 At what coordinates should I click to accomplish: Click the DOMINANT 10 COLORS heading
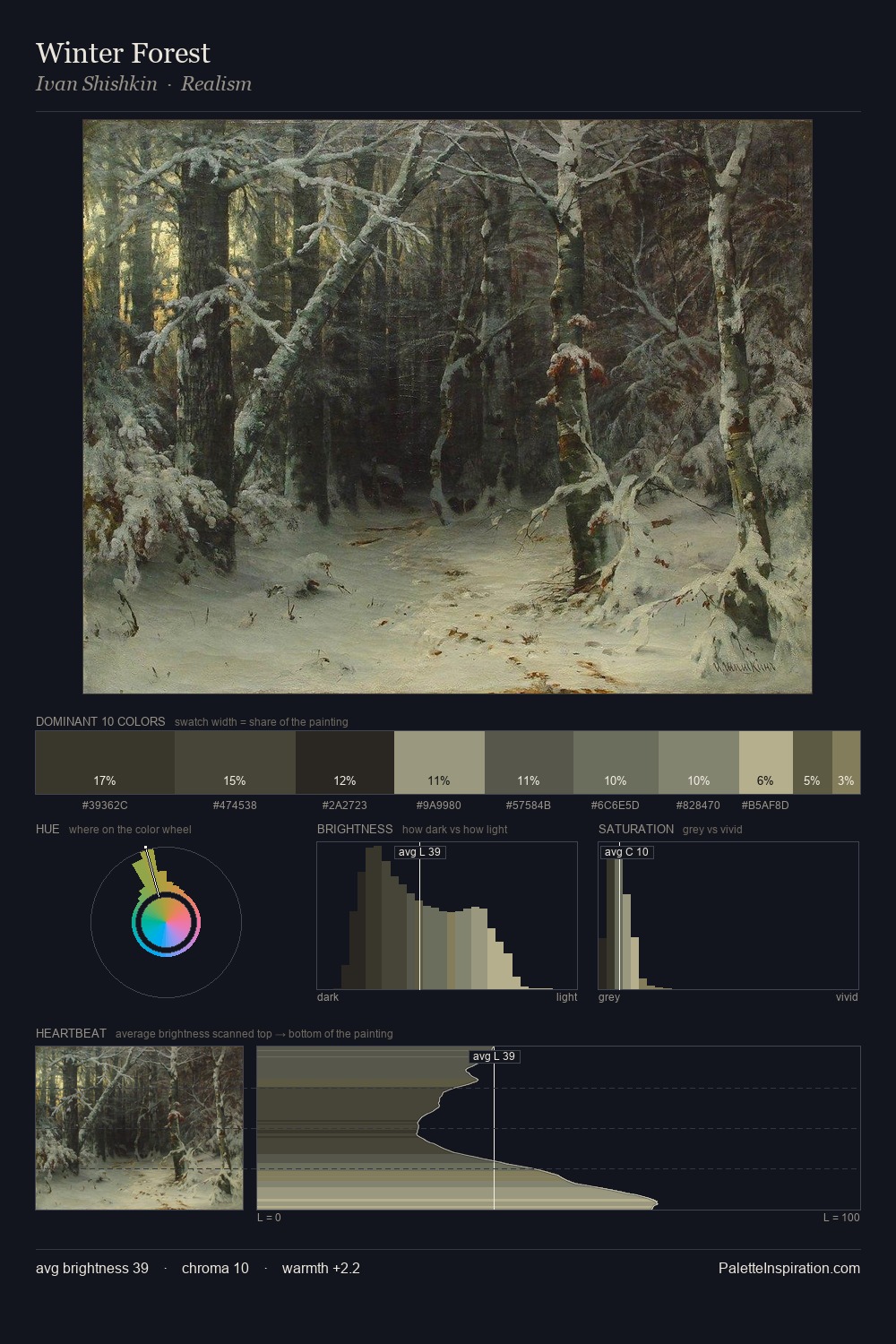(100, 721)
